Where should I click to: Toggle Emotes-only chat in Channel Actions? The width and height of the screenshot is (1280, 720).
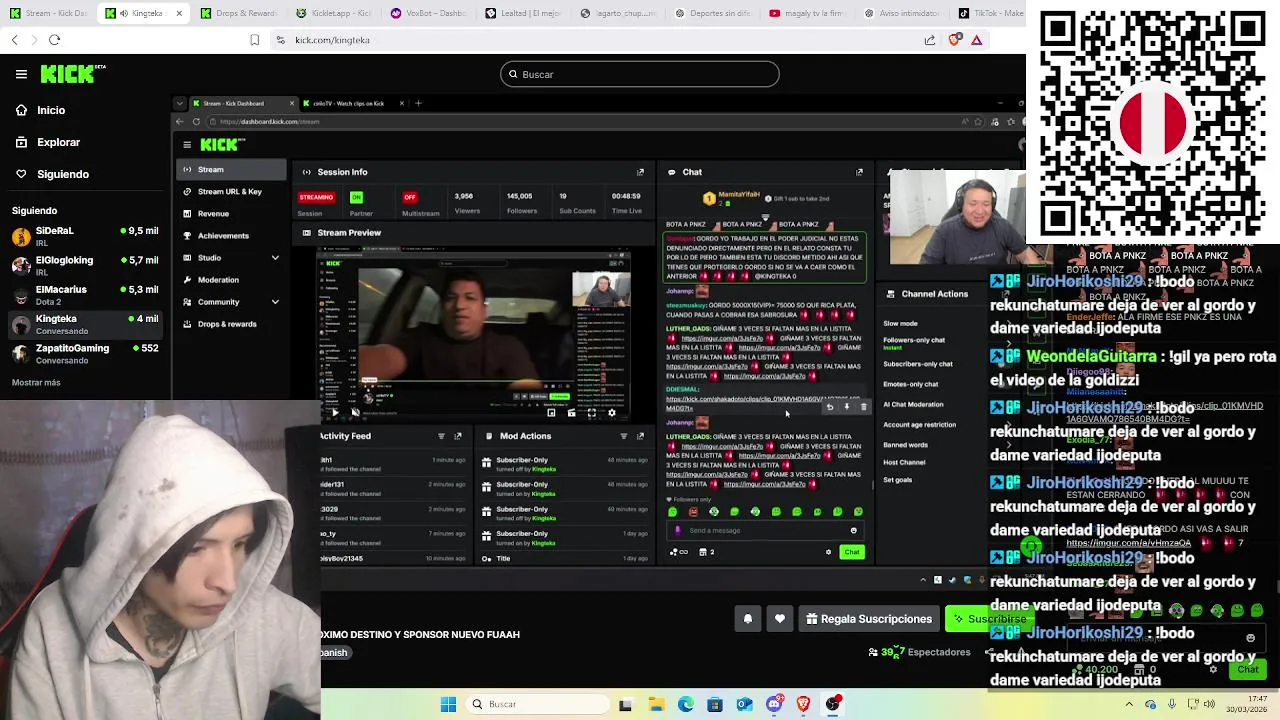[910, 384]
